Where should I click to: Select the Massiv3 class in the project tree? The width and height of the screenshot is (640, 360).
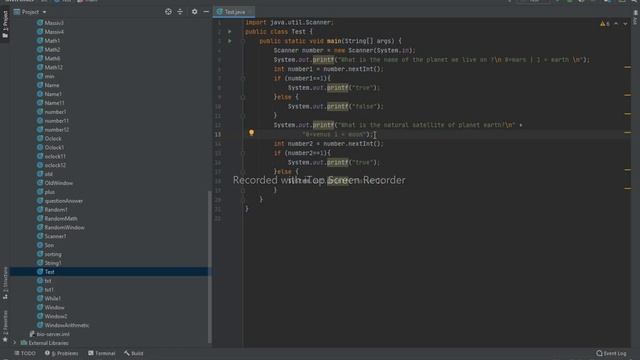[54, 23]
